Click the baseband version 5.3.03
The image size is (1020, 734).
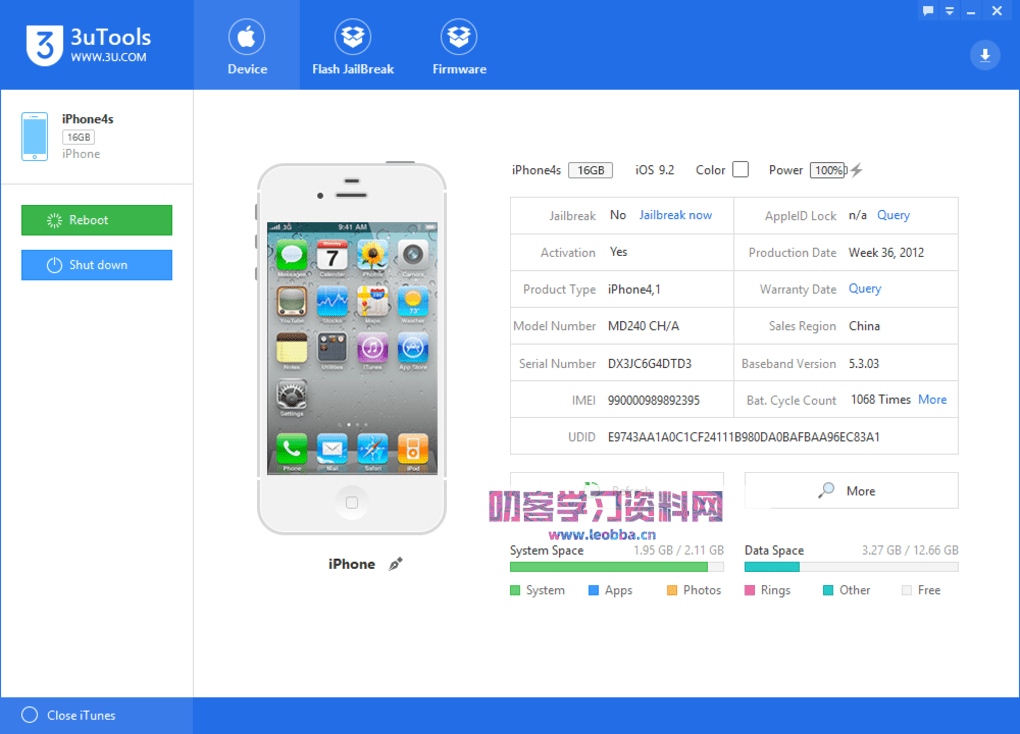click(x=863, y=363)
